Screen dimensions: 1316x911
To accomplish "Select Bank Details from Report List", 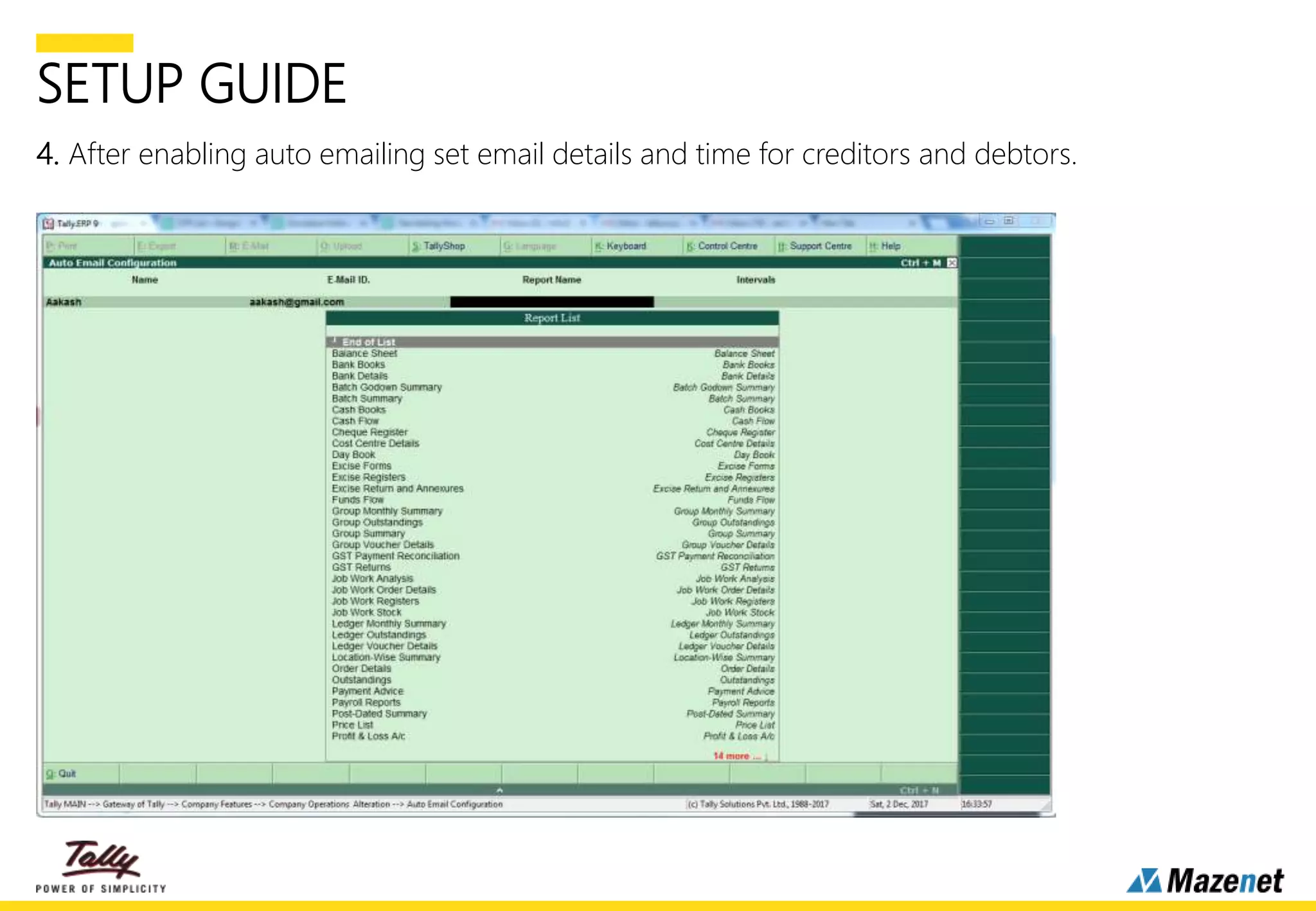I will pyautogui.click(x=552, y=376).
